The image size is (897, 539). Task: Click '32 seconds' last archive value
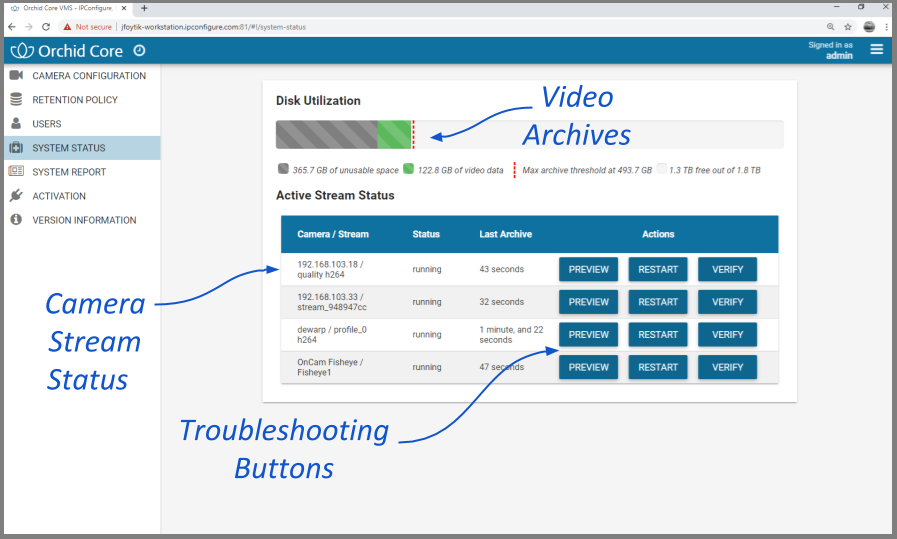click(502, 302)
